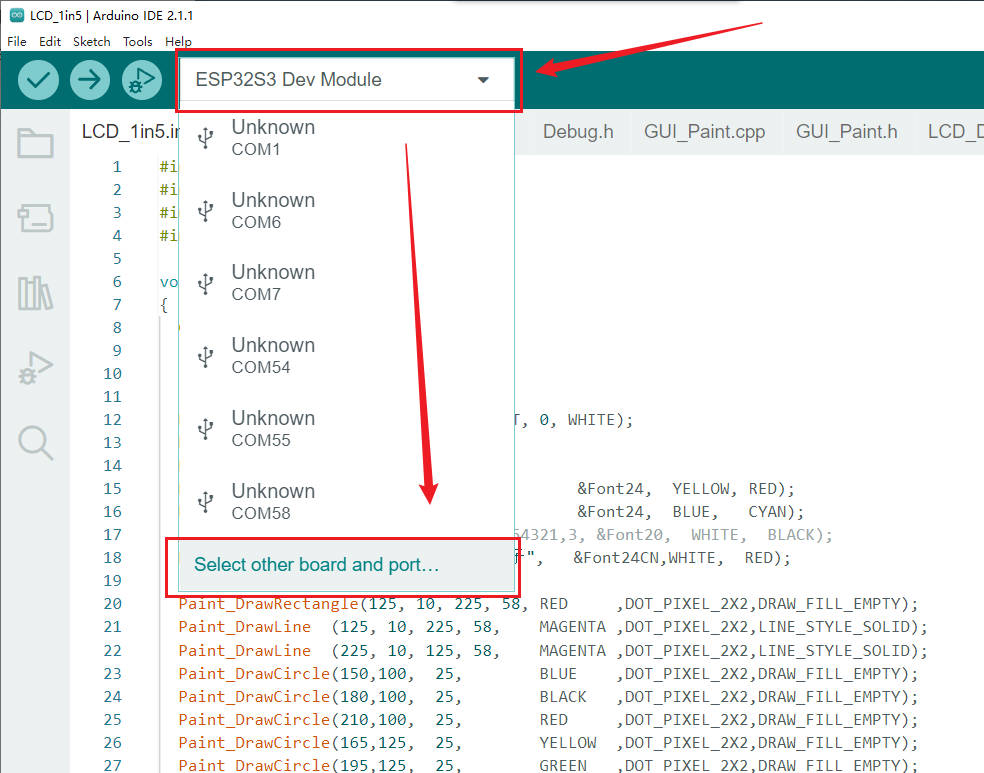Click BLUE argument on line 23
The width and height of the screenshot is (984, 773).
click(x=558, y=674)
